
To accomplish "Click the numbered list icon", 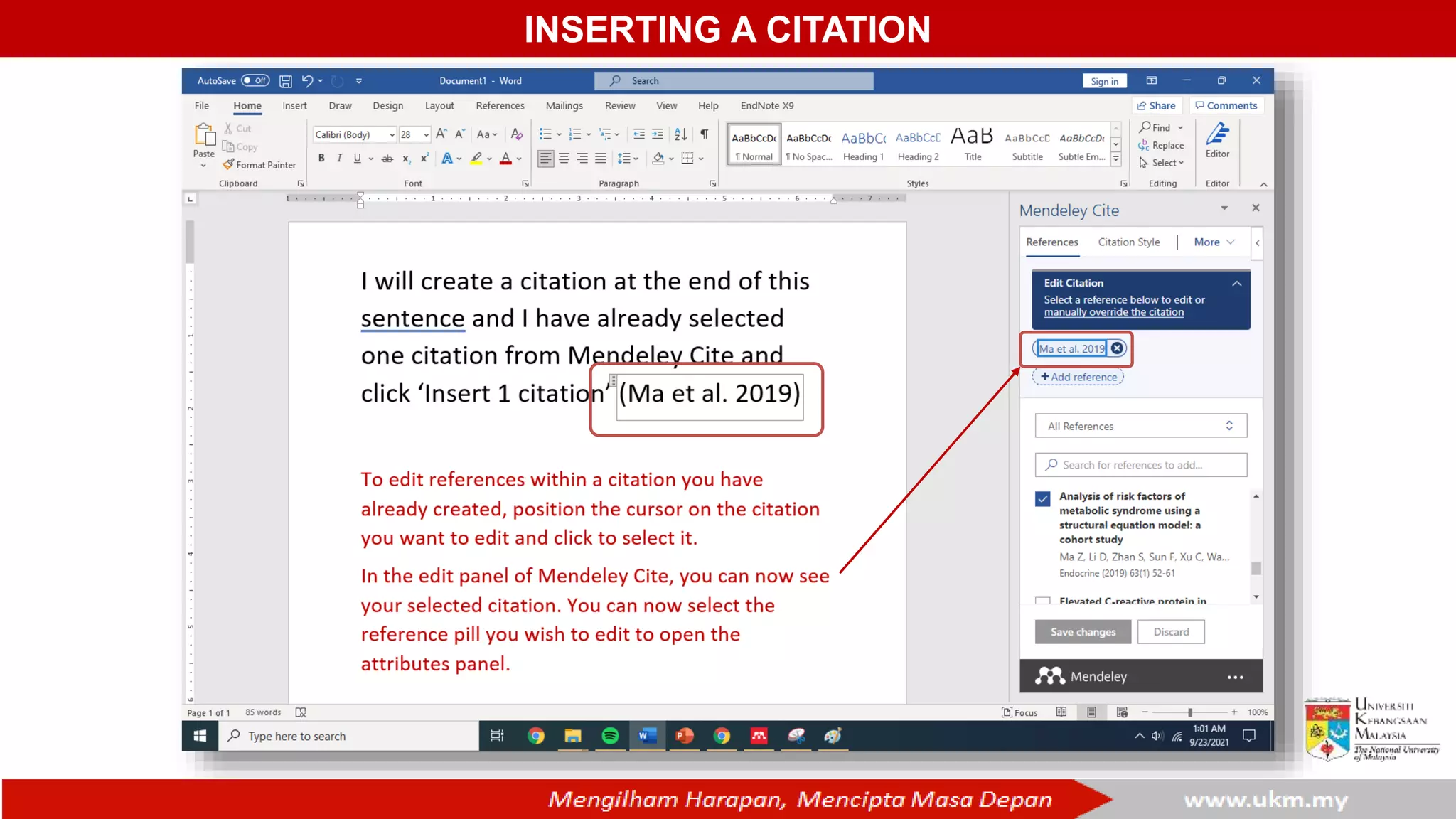I will click(575, 134).
